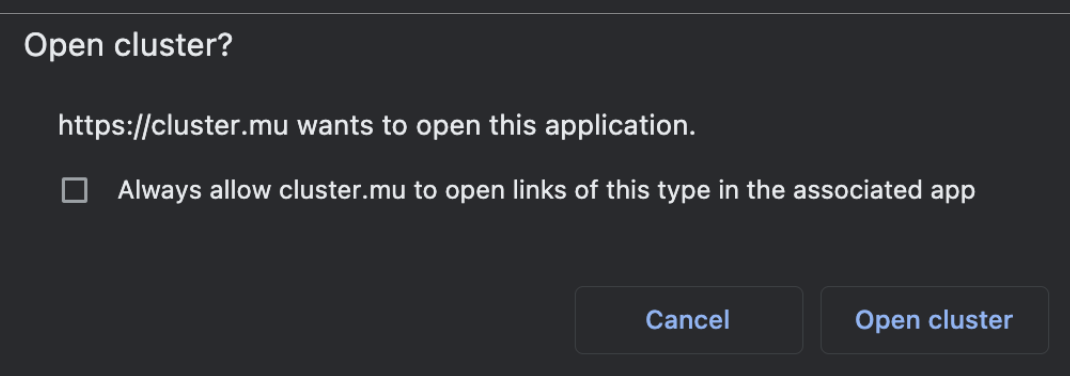
Task: Click 'cluster.mu' within the checkbox label
Action: point(343,190)
